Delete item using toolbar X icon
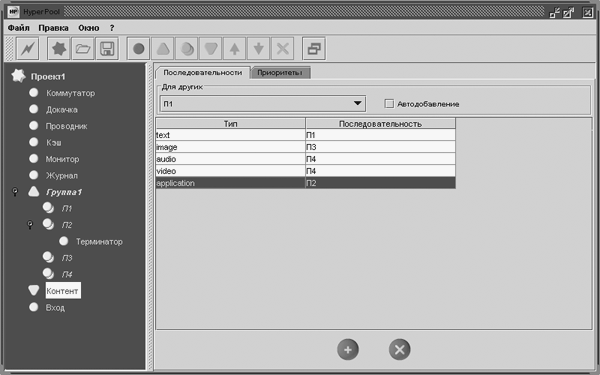This screenshot has height=375, width=600. coord(283,49)
